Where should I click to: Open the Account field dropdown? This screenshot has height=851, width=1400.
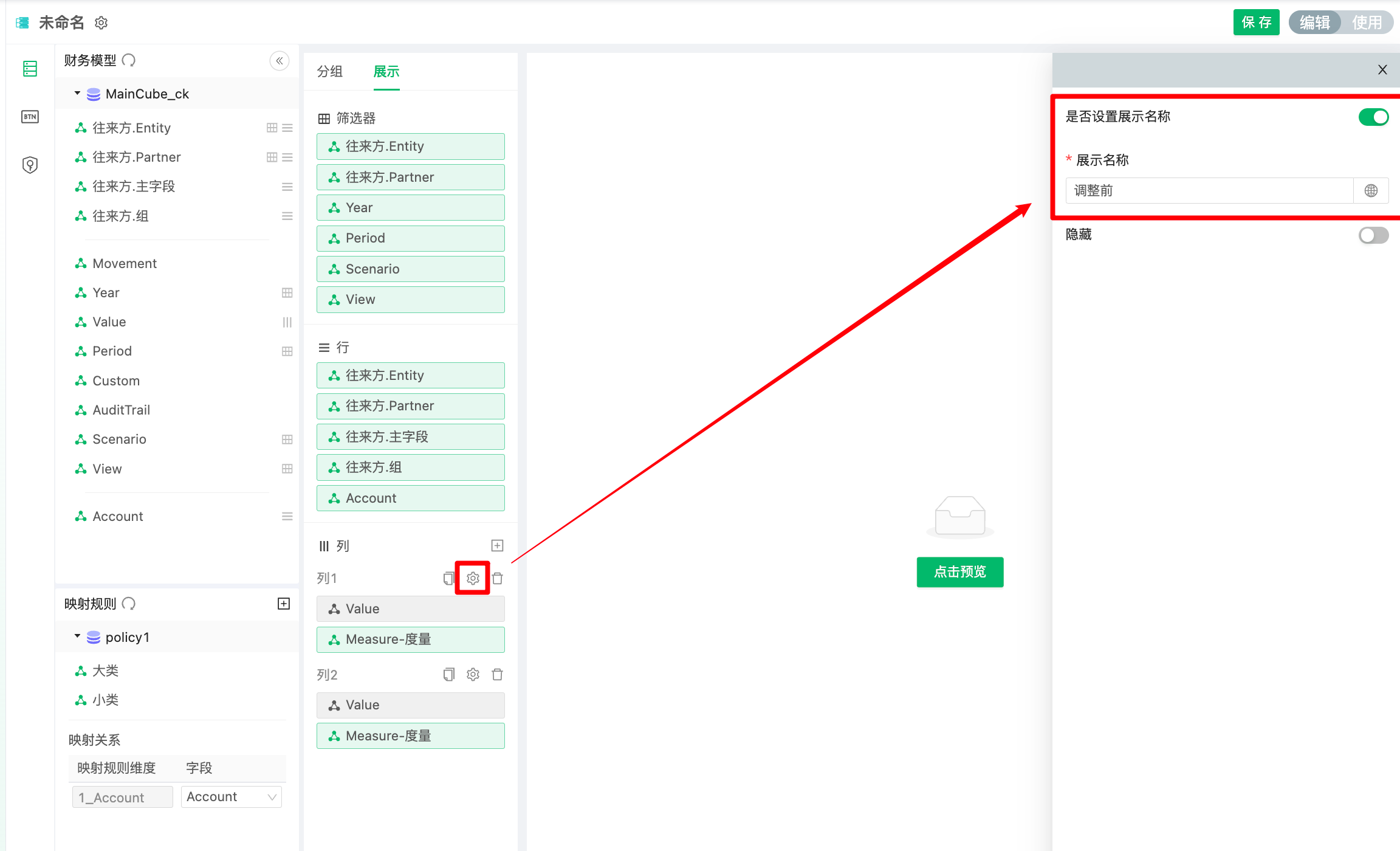pyautogui.click(x=231, y=797)
